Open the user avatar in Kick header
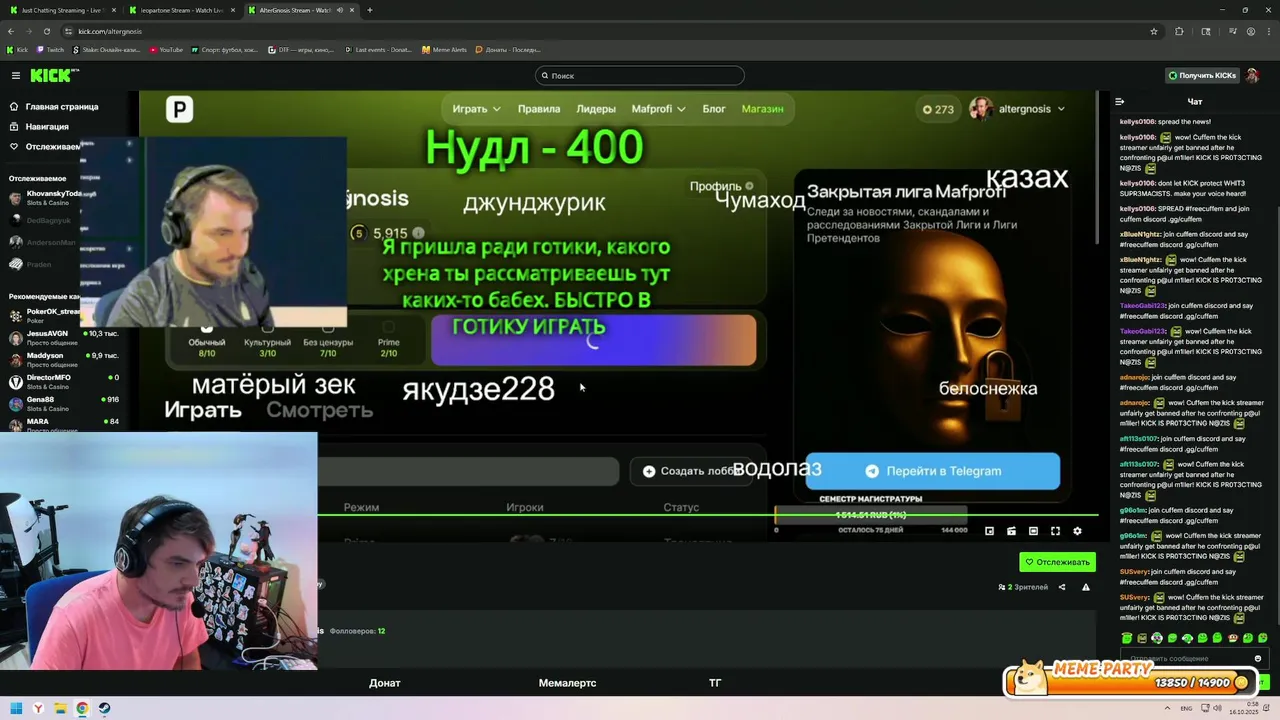This screenshot has height=720, width=1280. click(x=1252, y=75)
